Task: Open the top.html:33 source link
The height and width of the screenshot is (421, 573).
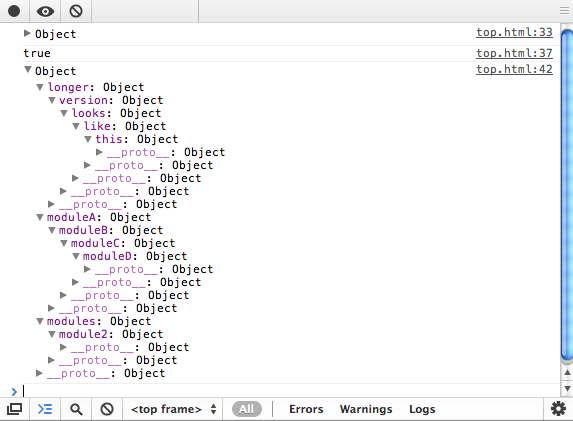Action: pos(514,32)
